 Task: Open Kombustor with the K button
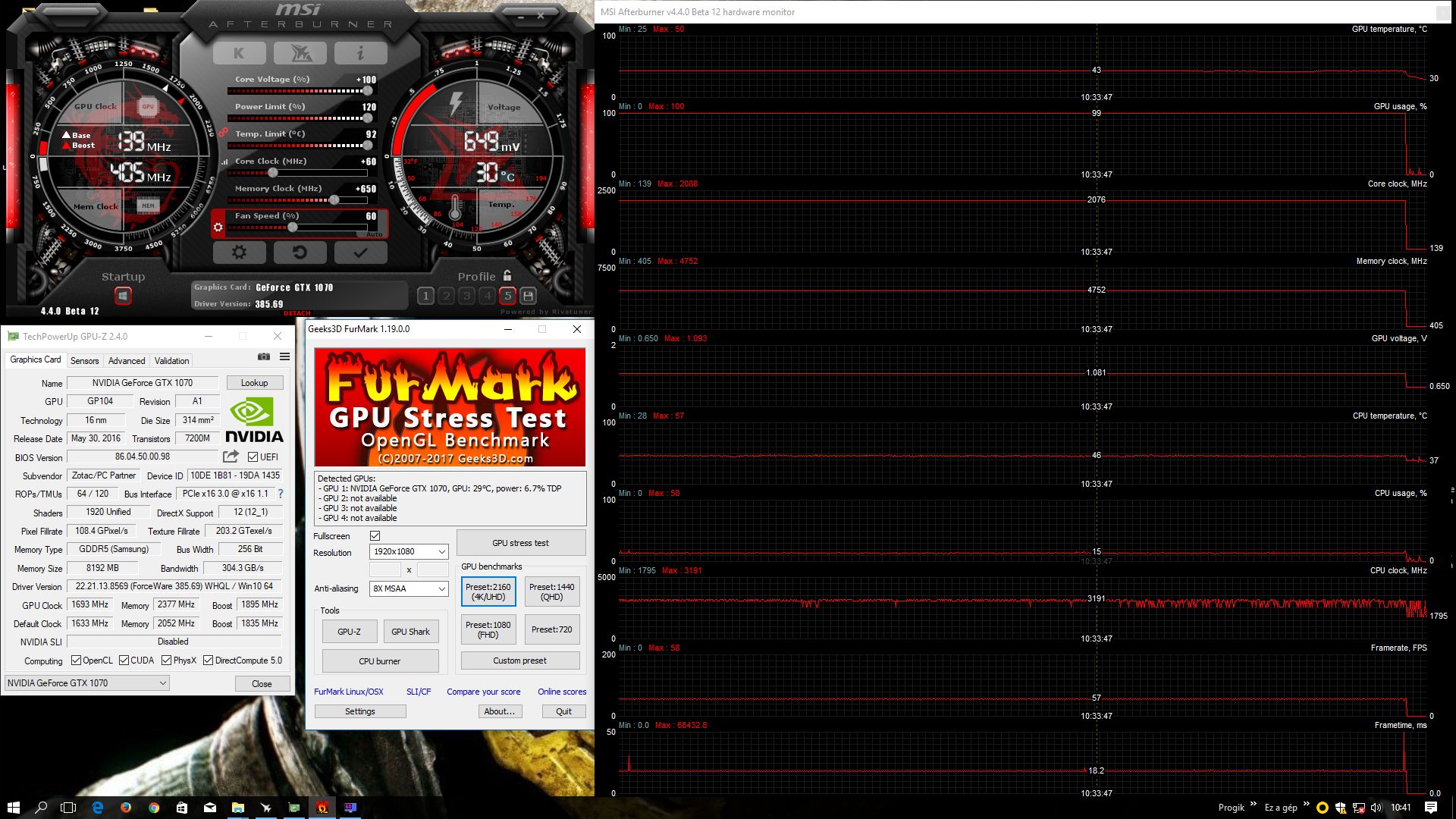[x=239, y=53]
